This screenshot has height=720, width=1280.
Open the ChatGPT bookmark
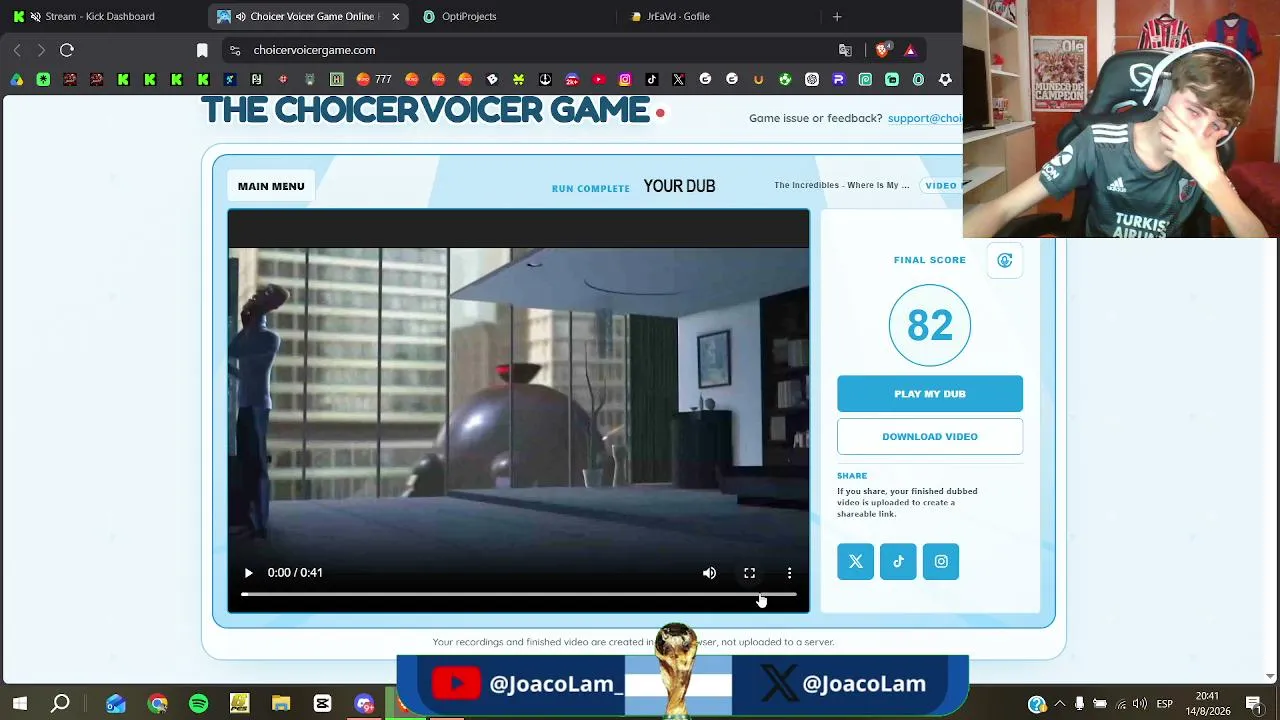click(x=812, y=80)
